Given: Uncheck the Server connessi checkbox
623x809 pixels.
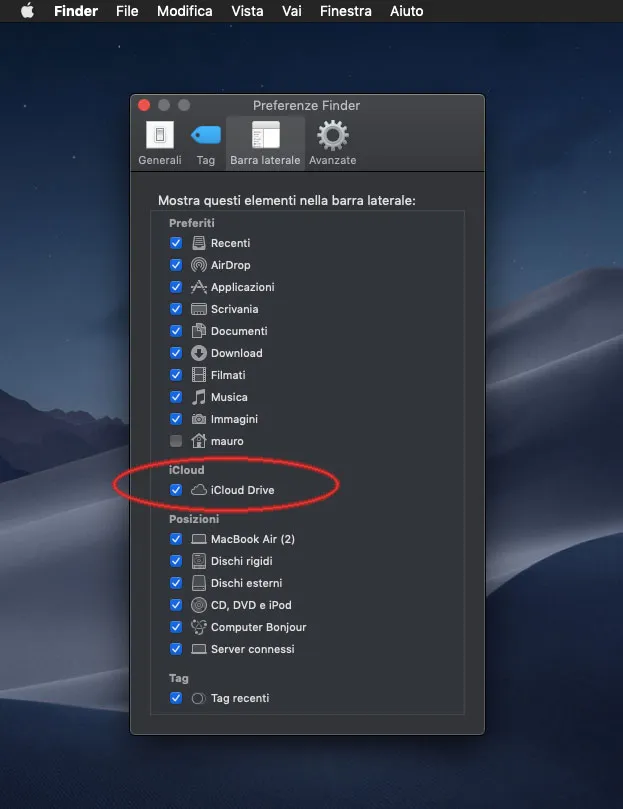Looking at the screenshot, I should pos(176,649).
